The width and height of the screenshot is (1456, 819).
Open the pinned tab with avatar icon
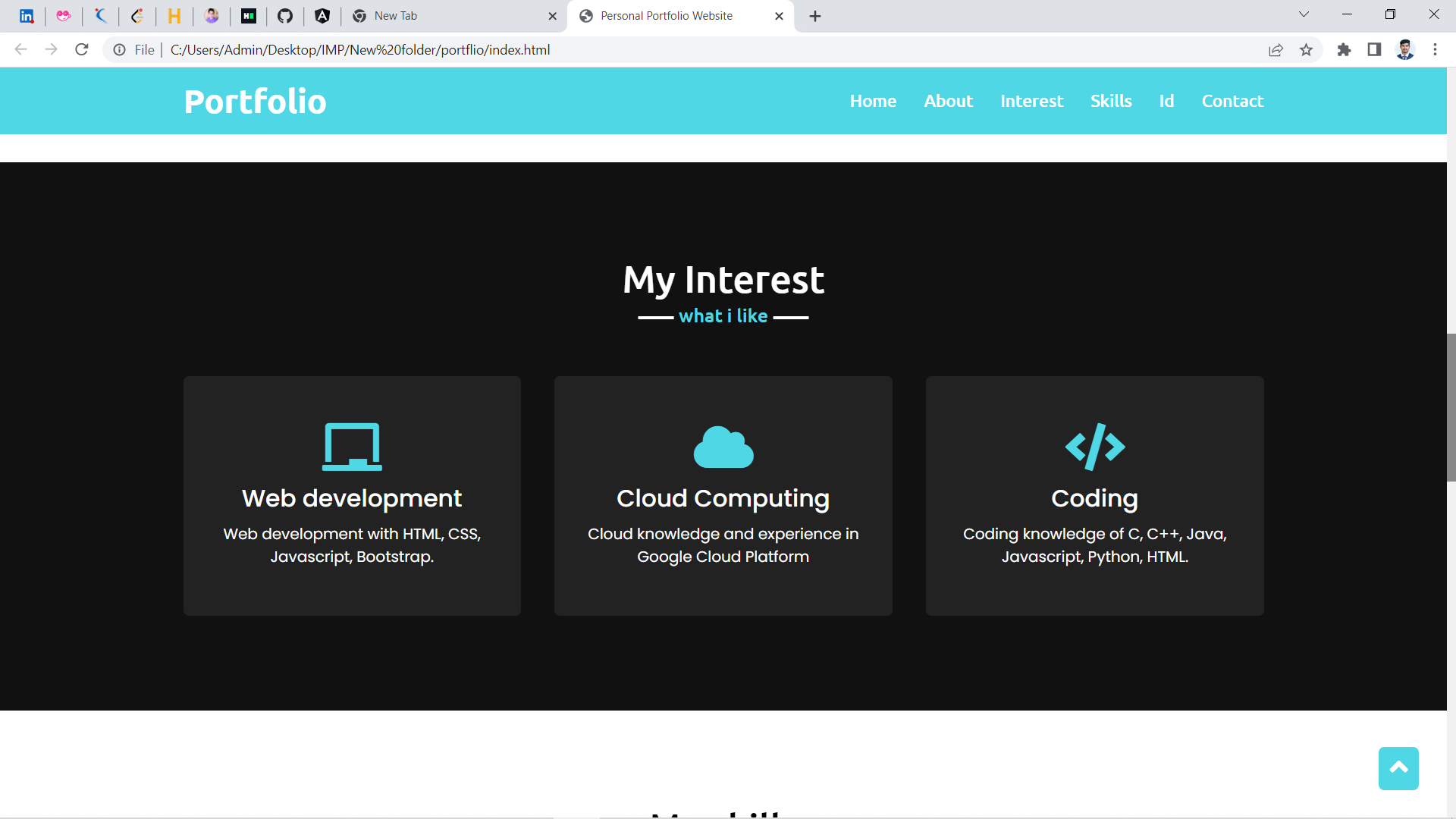coord(212,16)
